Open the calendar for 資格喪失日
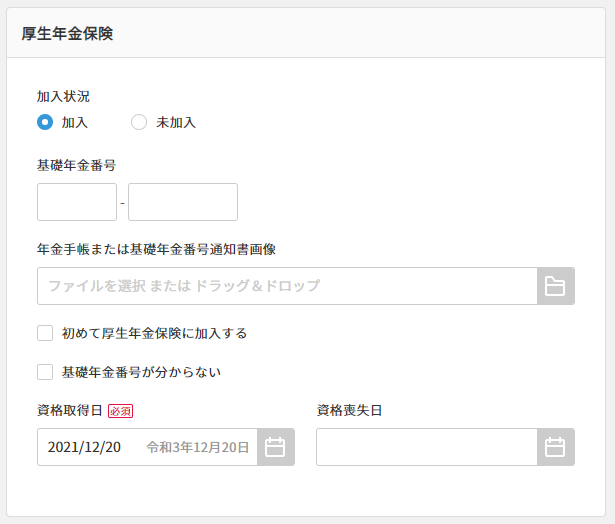Image resolution: width=615 pixels, height=524 pixels. click(x=555, y=447)
